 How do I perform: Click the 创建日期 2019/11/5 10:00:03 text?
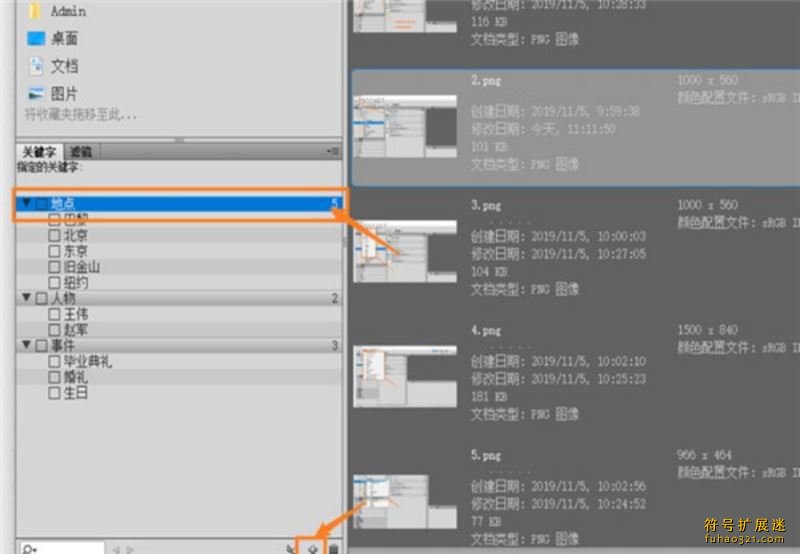click(x=558, y=236)
